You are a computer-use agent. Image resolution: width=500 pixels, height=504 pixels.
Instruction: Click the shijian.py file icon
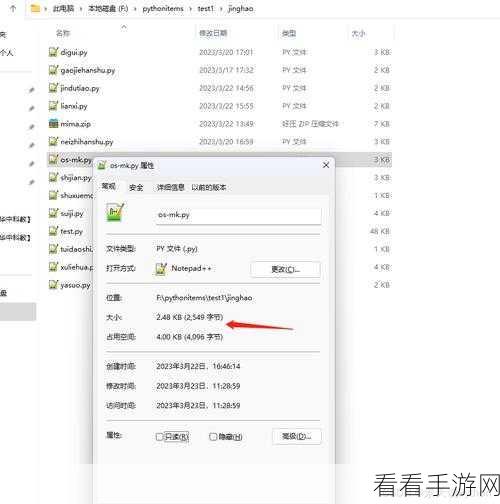pos(53,177)
